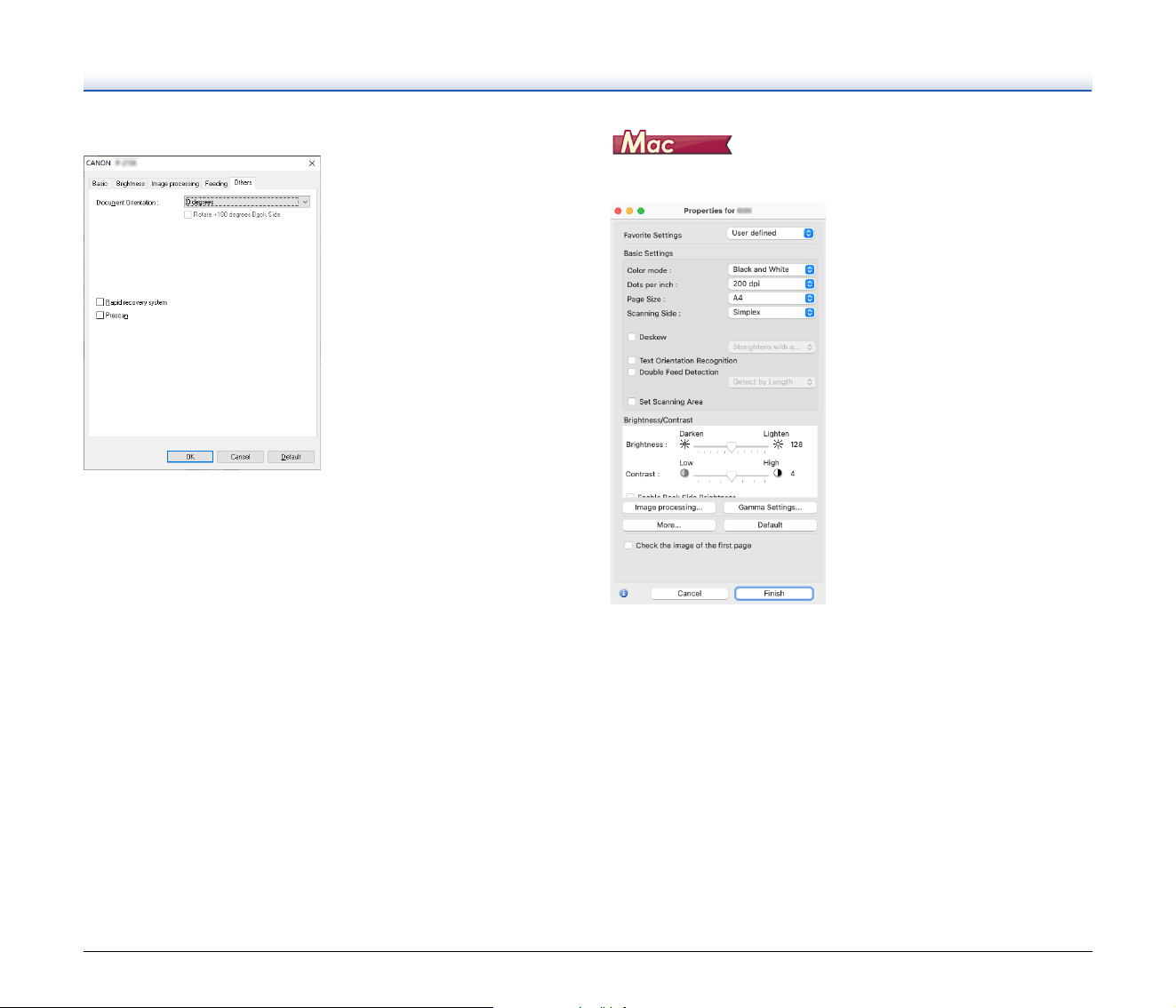
Task: Open the Favorite Settings User defined dropdown
Action: click(771, 233)
